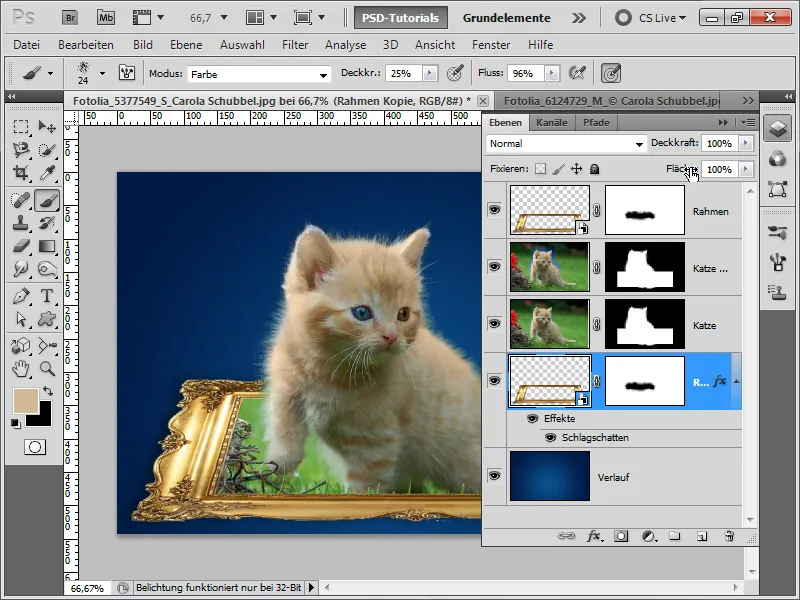Create a new layer
The width and height of the screenshot is (800, 600).
click(702, 536)
